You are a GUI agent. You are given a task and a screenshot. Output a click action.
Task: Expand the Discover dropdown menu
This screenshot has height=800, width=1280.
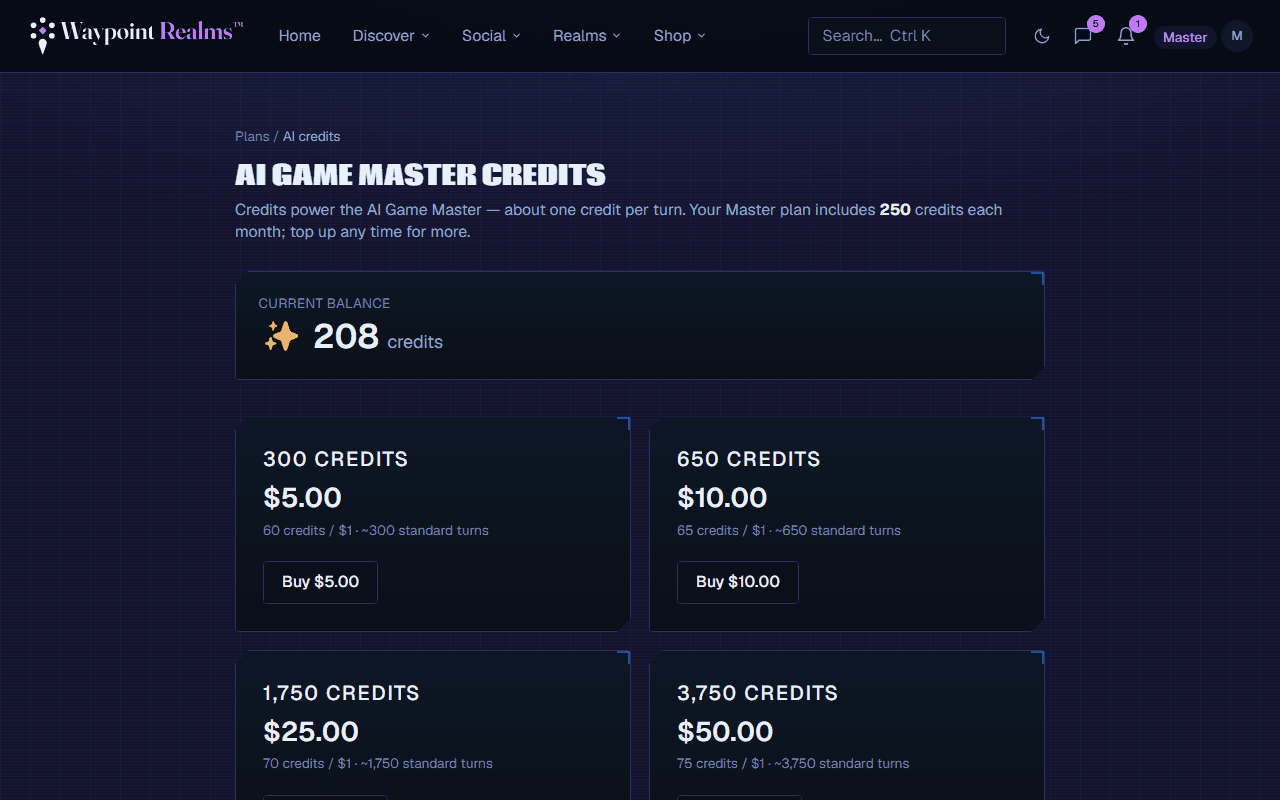[391, 36]
